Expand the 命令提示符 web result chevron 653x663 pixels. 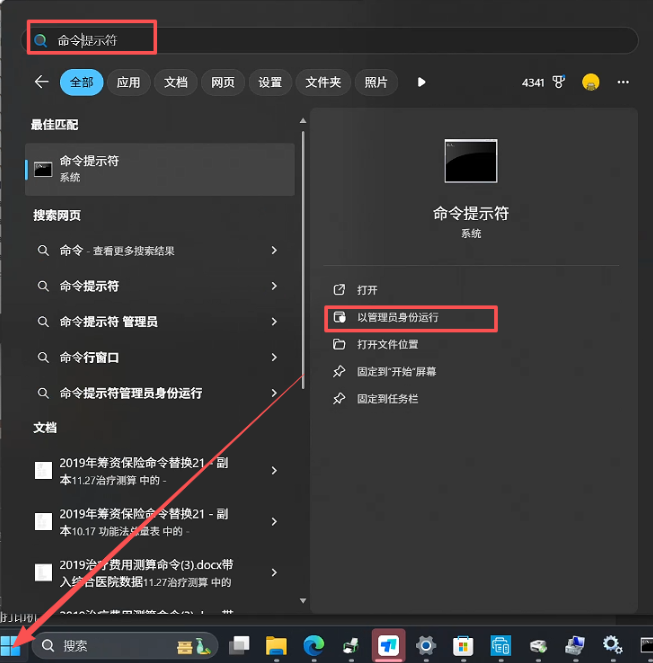tap(274, 286)
